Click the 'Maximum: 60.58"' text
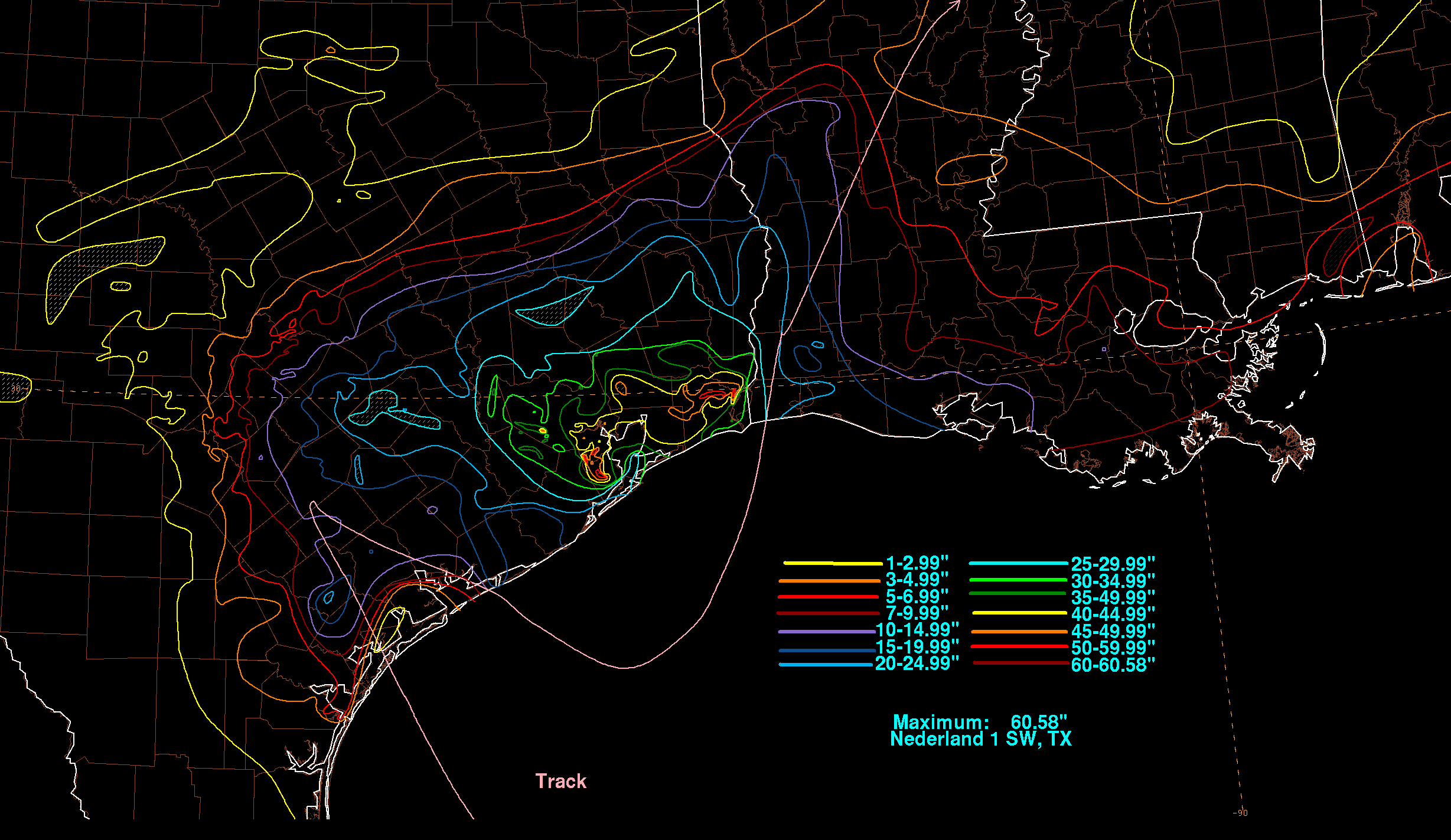The height and width of the screenshot is (840, 1451). (980, 722)
